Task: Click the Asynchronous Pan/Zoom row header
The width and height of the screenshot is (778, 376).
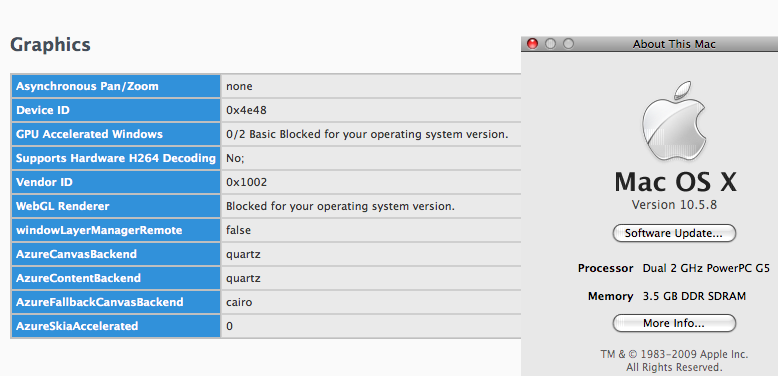Action: (116, 86)
